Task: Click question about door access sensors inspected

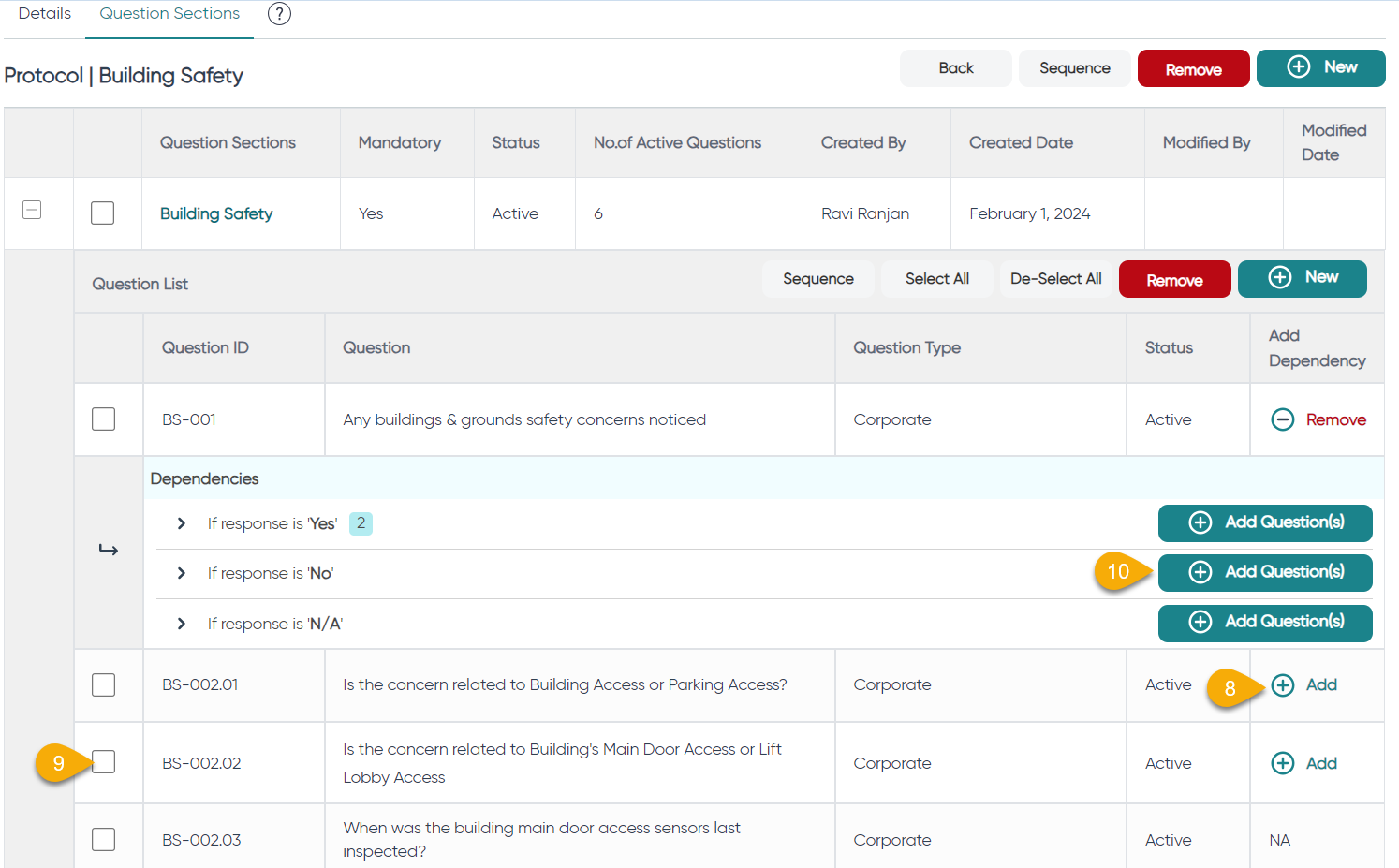Action: click(541, 840)
